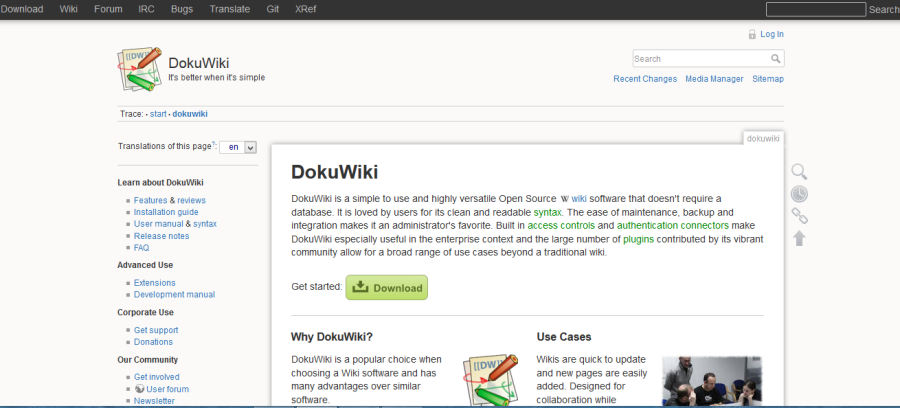Image resolution: width=900 pixels, height=408 pixels.
Task: Click the translations help question mark
Action: (214, 144)
